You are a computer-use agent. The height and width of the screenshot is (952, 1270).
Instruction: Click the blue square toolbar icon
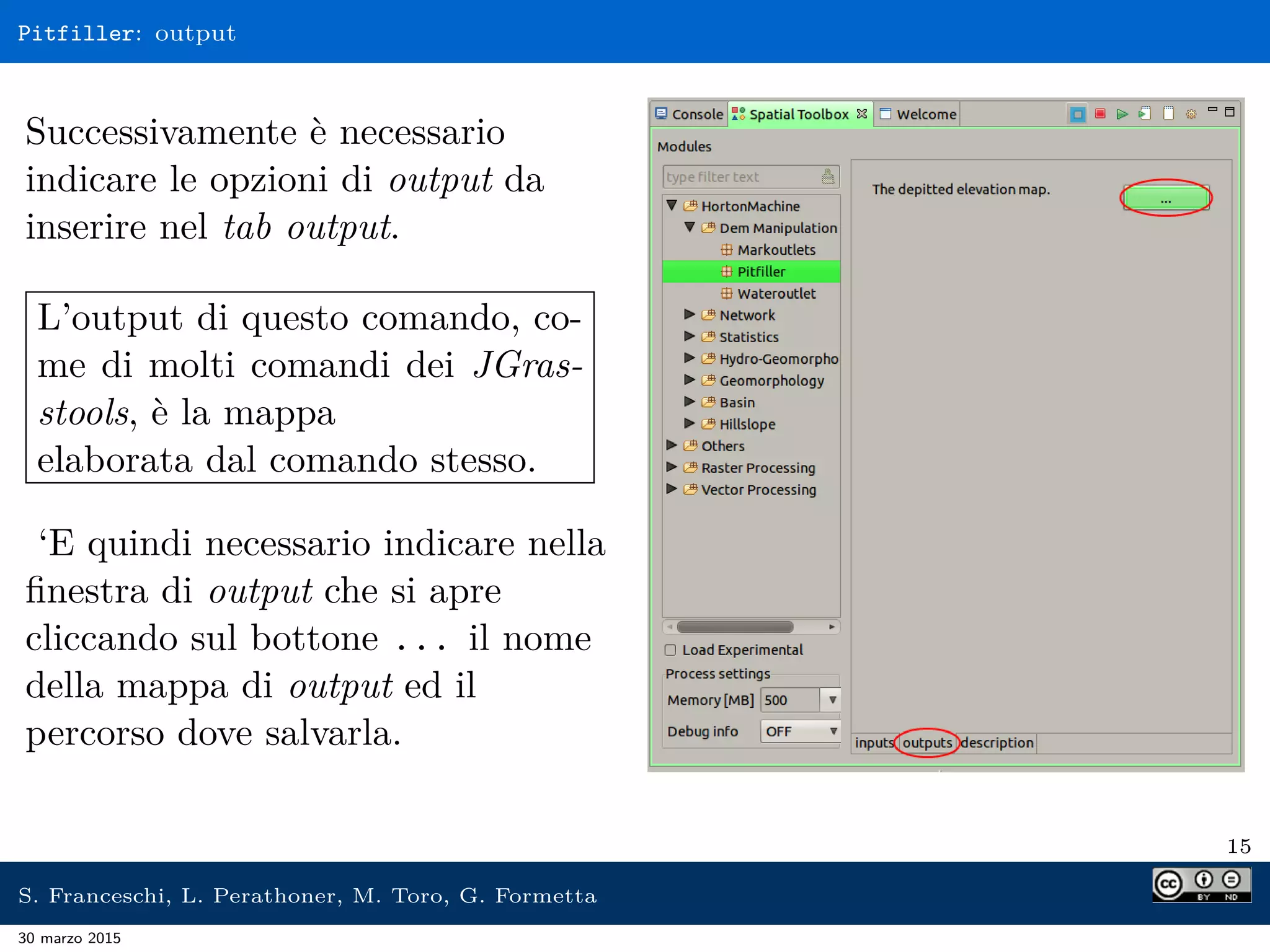tap(1078, 114)
